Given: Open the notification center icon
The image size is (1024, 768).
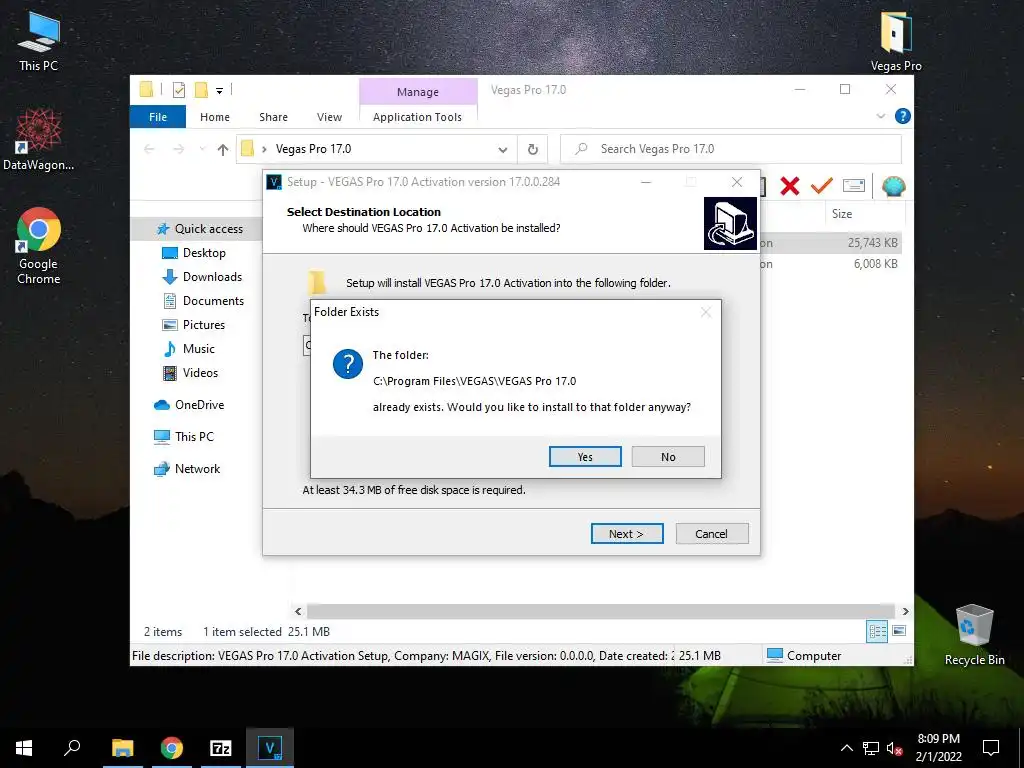Looking at the screenshot, I should (991, 748).
